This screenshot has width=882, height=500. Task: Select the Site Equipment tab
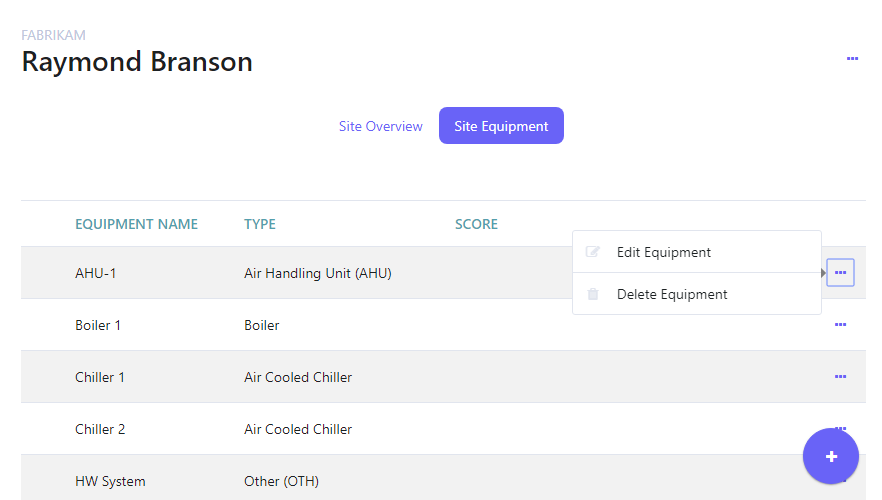[501, 126]
